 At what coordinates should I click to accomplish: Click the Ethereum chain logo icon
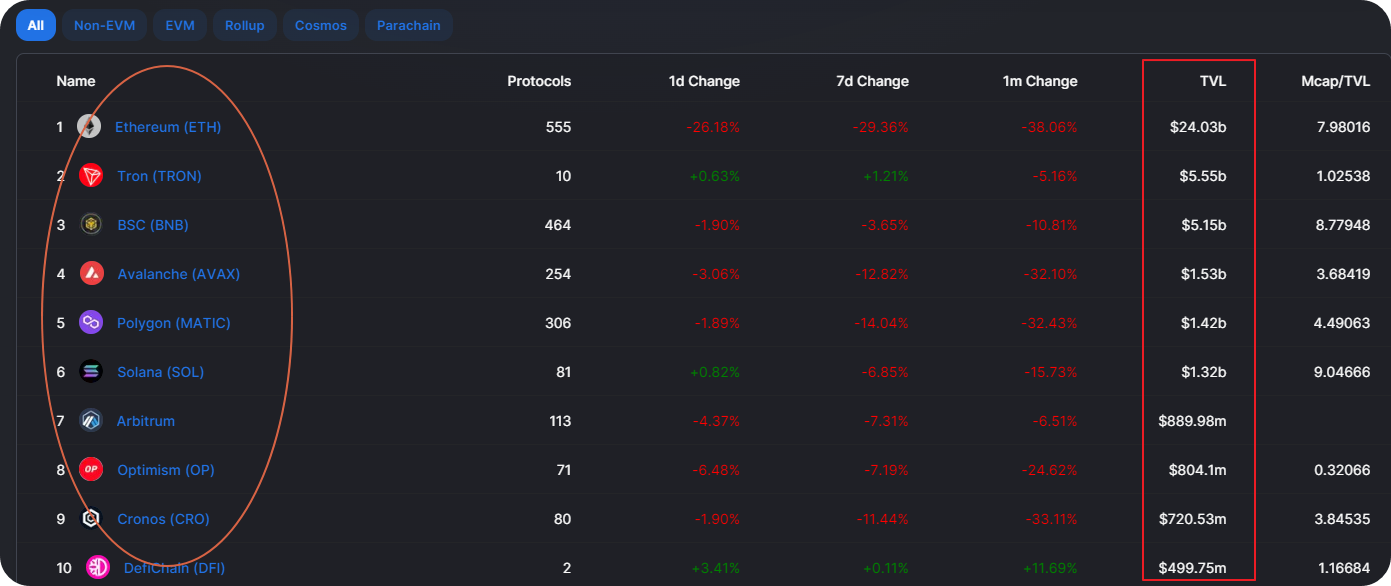pos(89,127)
